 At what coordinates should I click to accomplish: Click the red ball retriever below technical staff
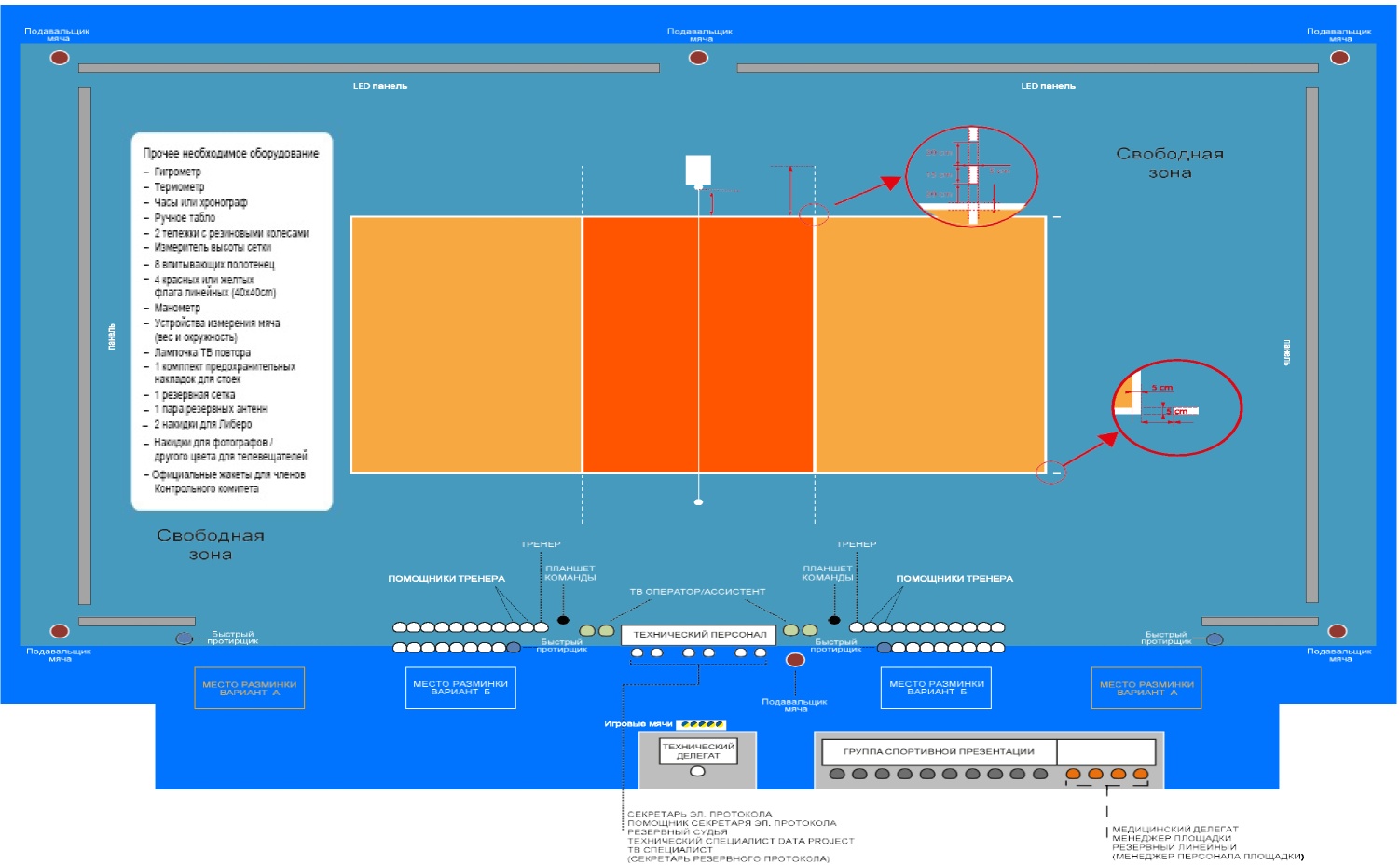click(795, 660)
